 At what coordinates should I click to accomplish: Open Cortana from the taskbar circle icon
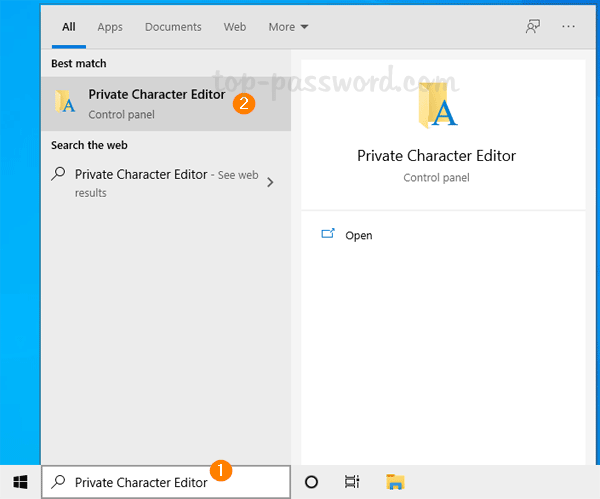[x=311, y=481]
